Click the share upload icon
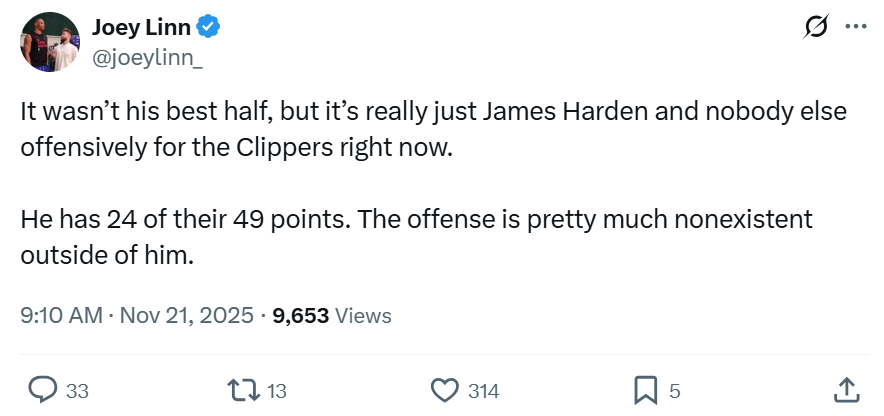 pos(844,390)
